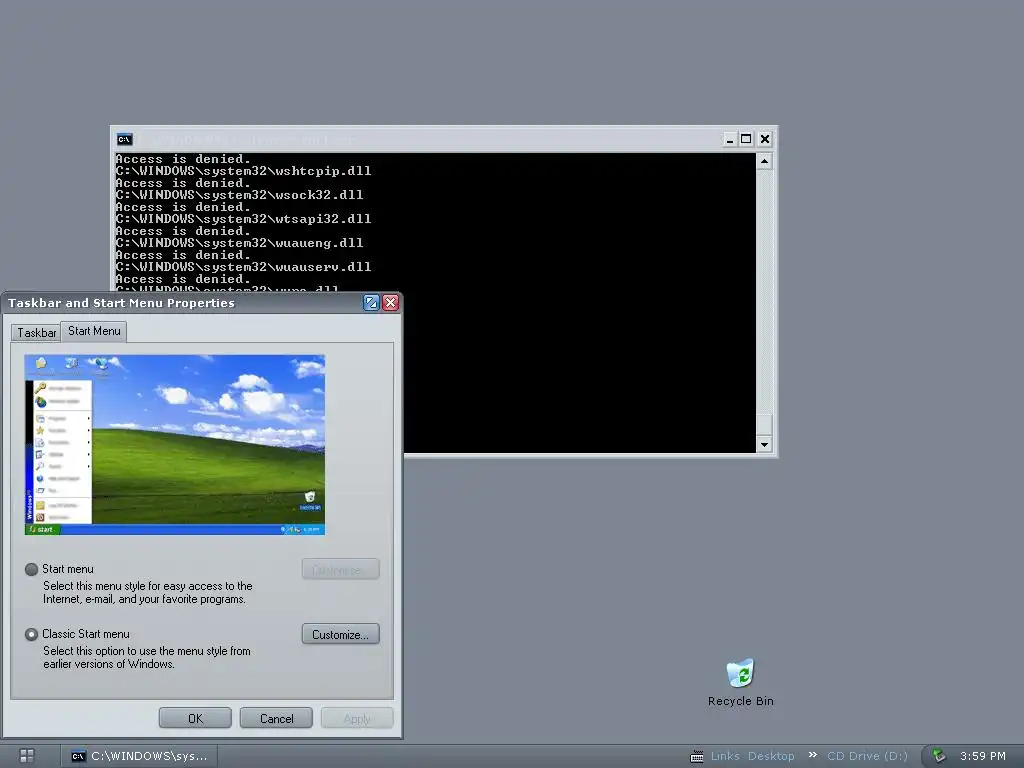
Task: Click the Cancel button
Action: click(x=276, y=718)
